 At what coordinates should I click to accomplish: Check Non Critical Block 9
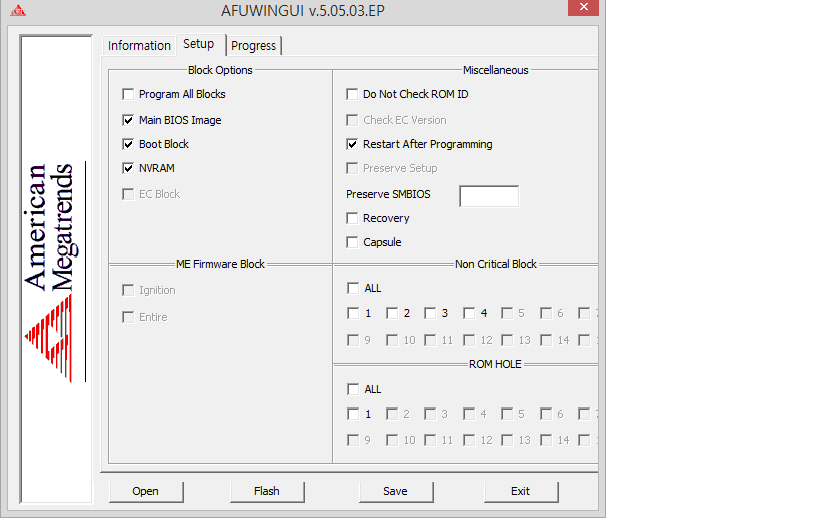[353, 341]
